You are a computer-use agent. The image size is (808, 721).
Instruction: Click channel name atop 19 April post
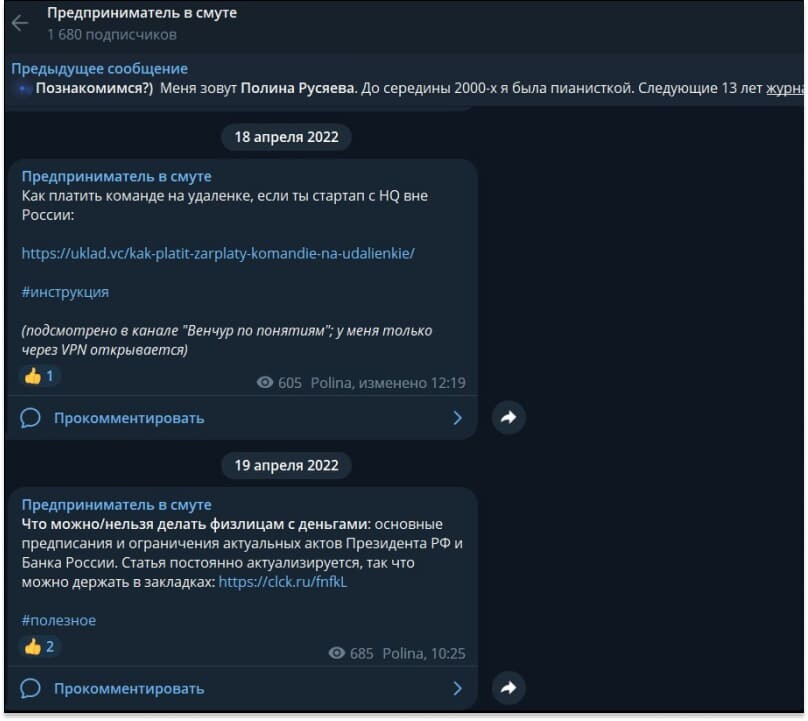116,505
